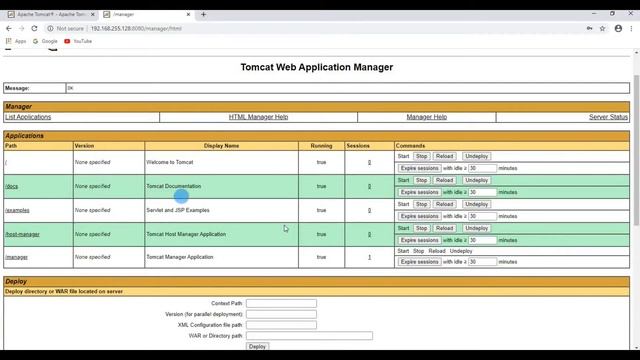Screen dimensions: 640x360
Task: Reload the Welcome to Tomcat application
Action: [x=444, y=156]
